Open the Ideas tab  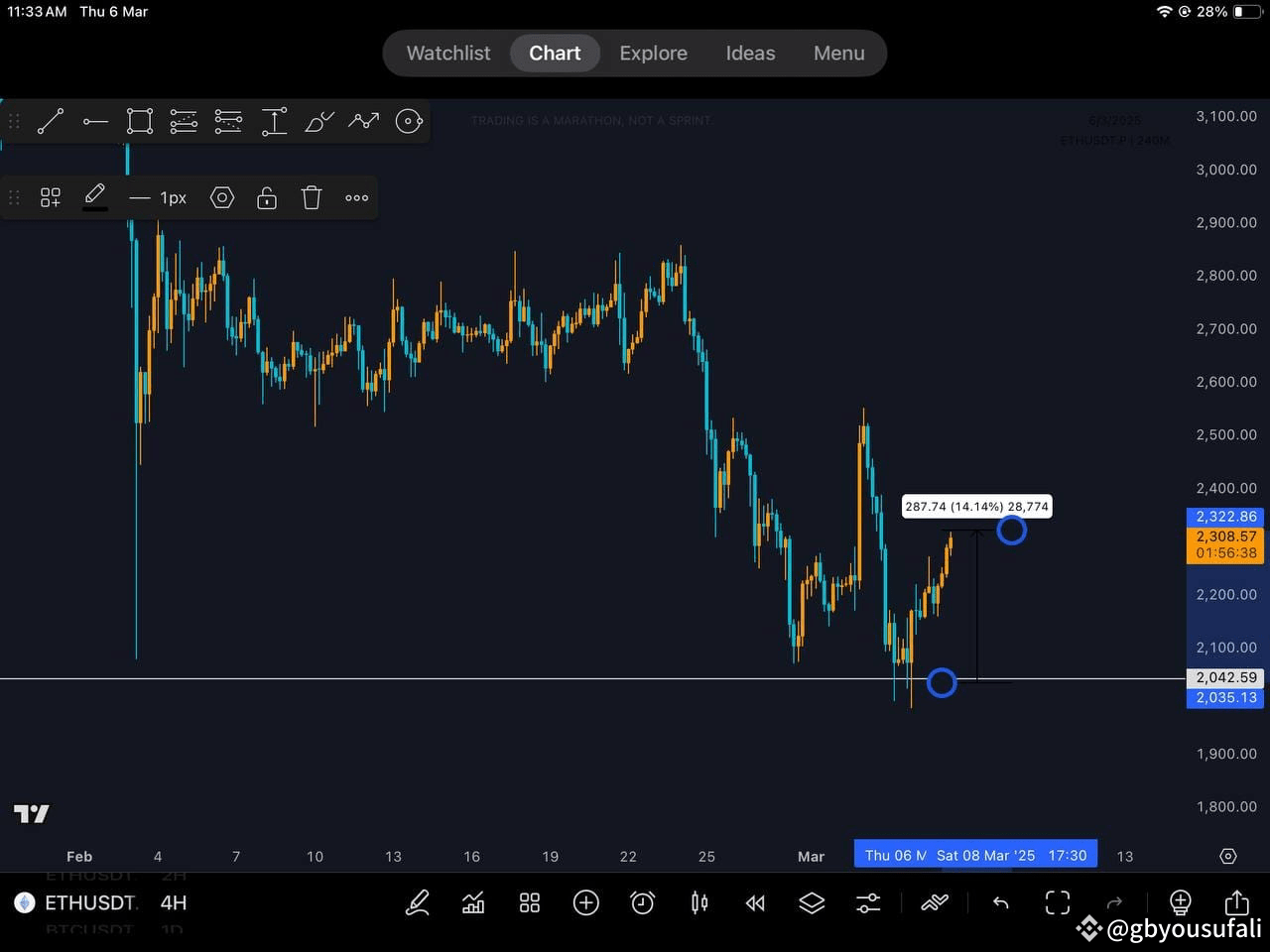(749, 53)
